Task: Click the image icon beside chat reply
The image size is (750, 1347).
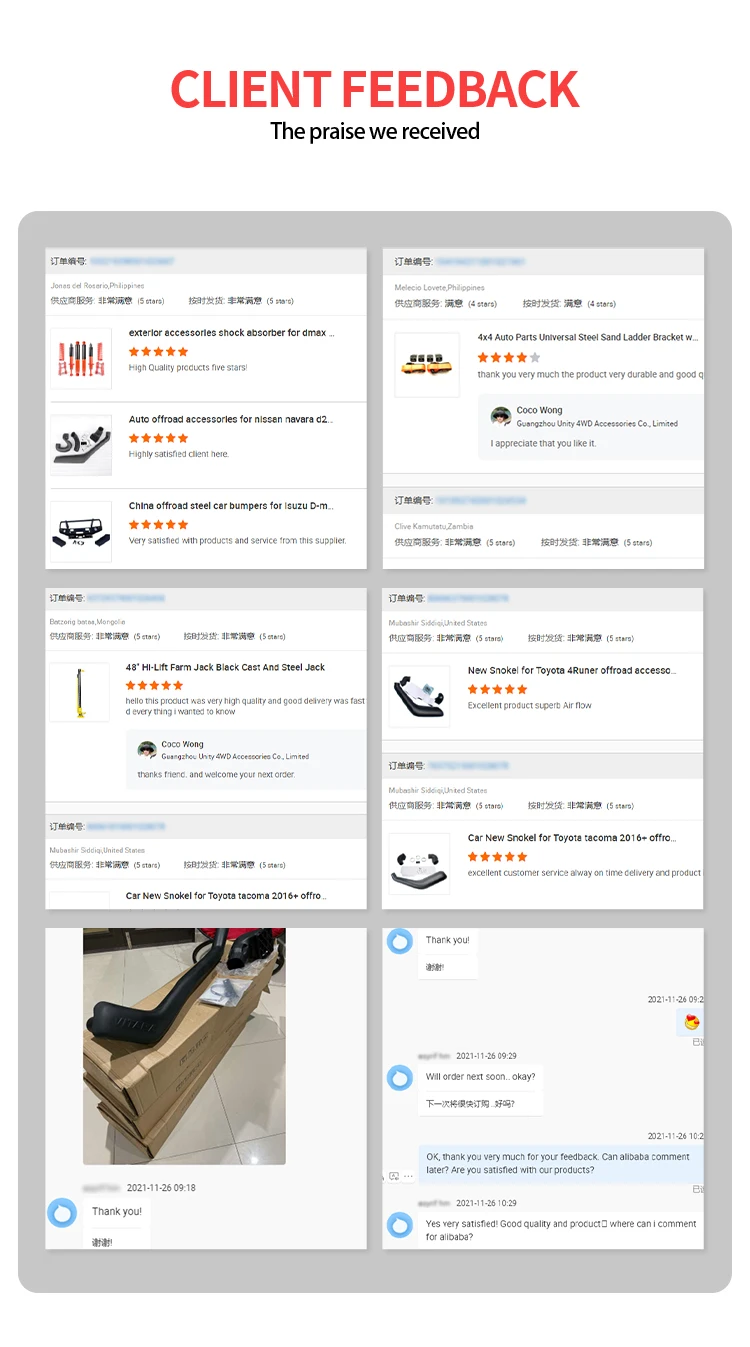Action: click(394, 1177)
